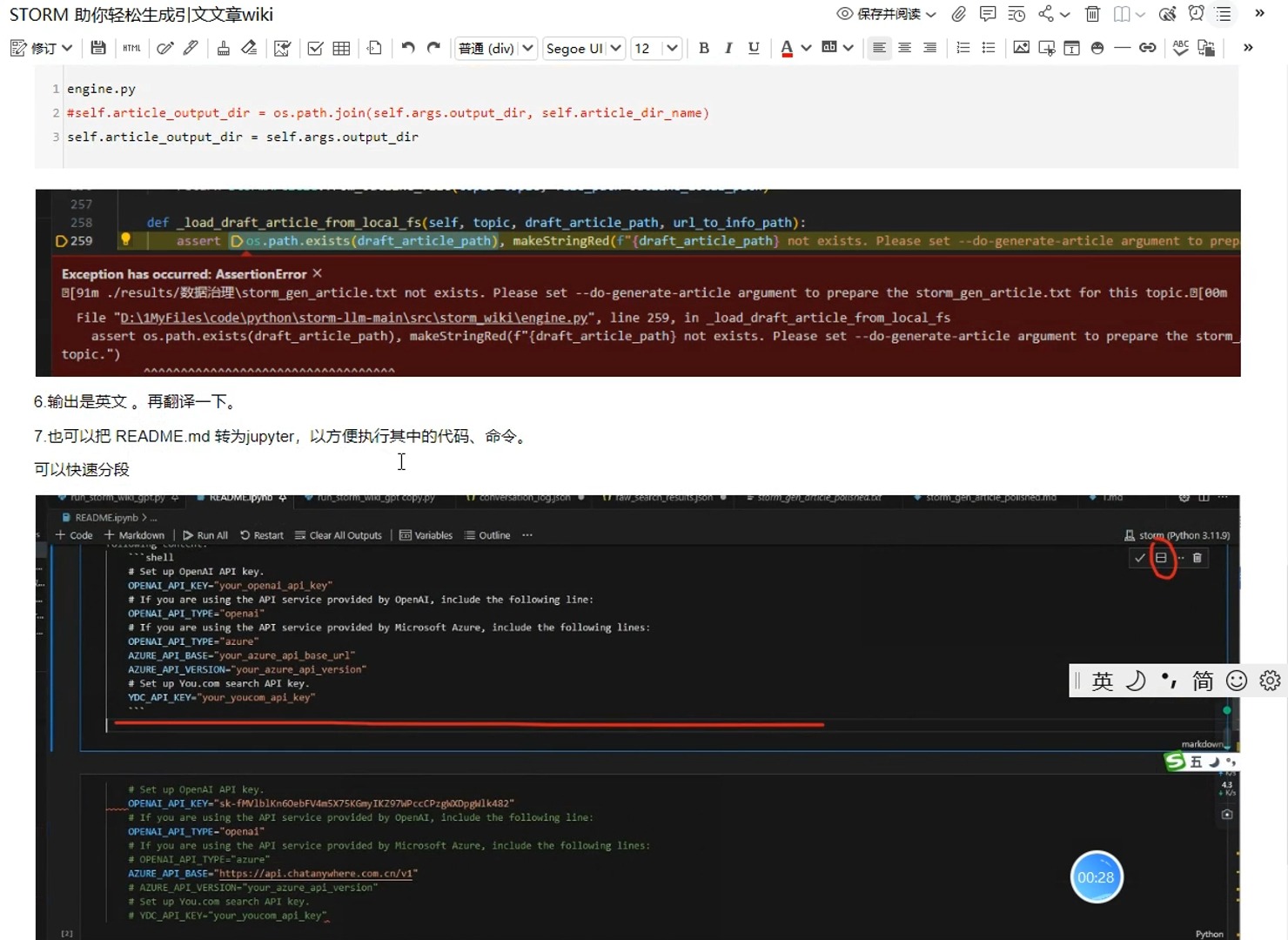
Task: Undo the last edit
Action: (x=407, y=48)
